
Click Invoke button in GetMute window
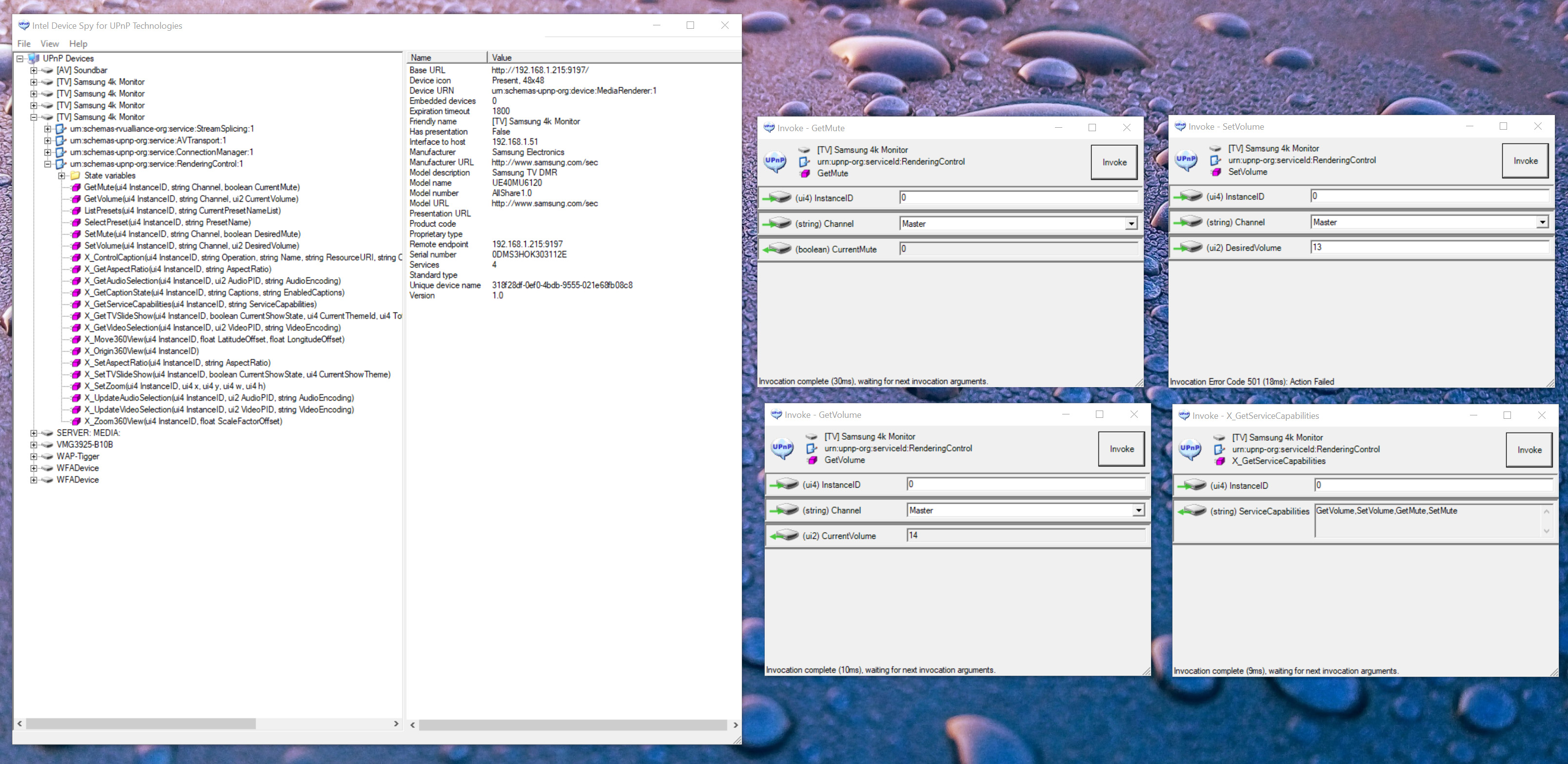coord(1114,162)
